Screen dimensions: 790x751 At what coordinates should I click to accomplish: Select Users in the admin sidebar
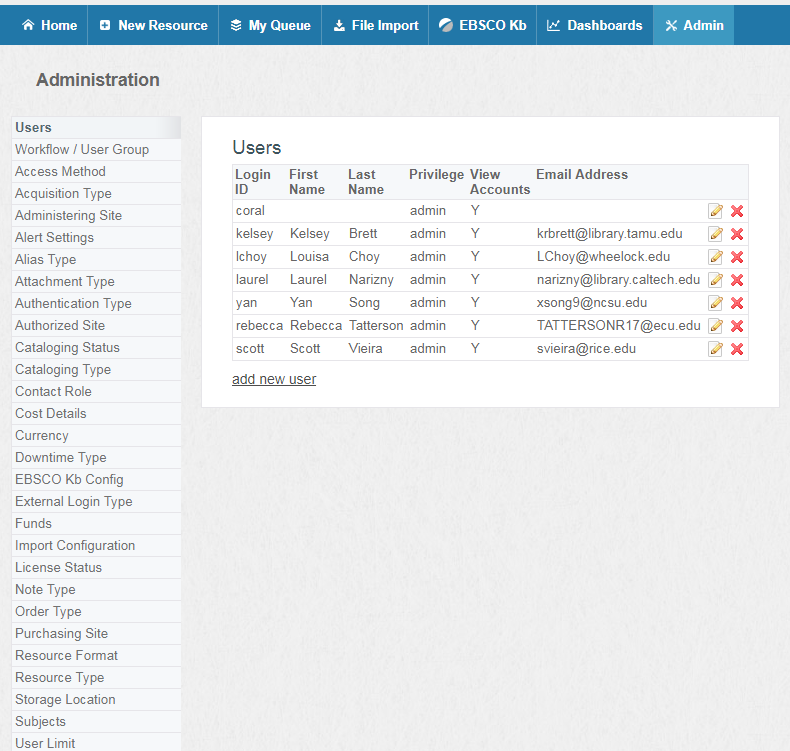pyautogui.click(x=96, y=127)
